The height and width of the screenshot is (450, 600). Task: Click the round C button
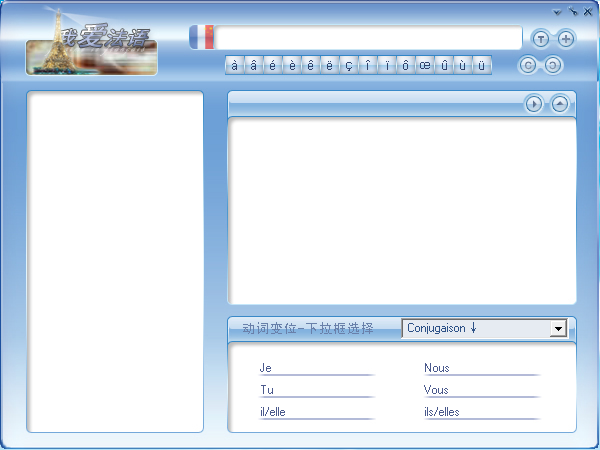click(x=528, y=65)
